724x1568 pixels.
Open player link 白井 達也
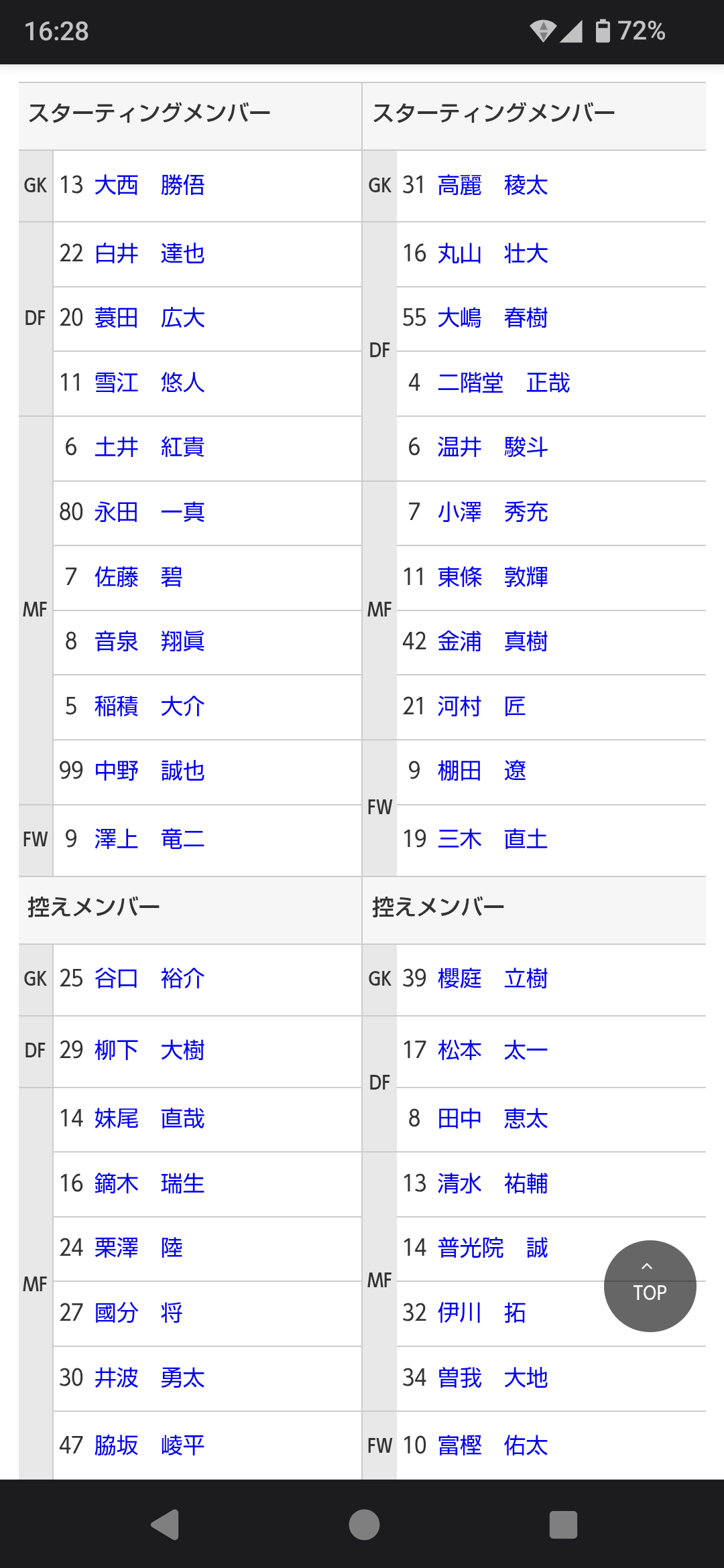[149, 253]
